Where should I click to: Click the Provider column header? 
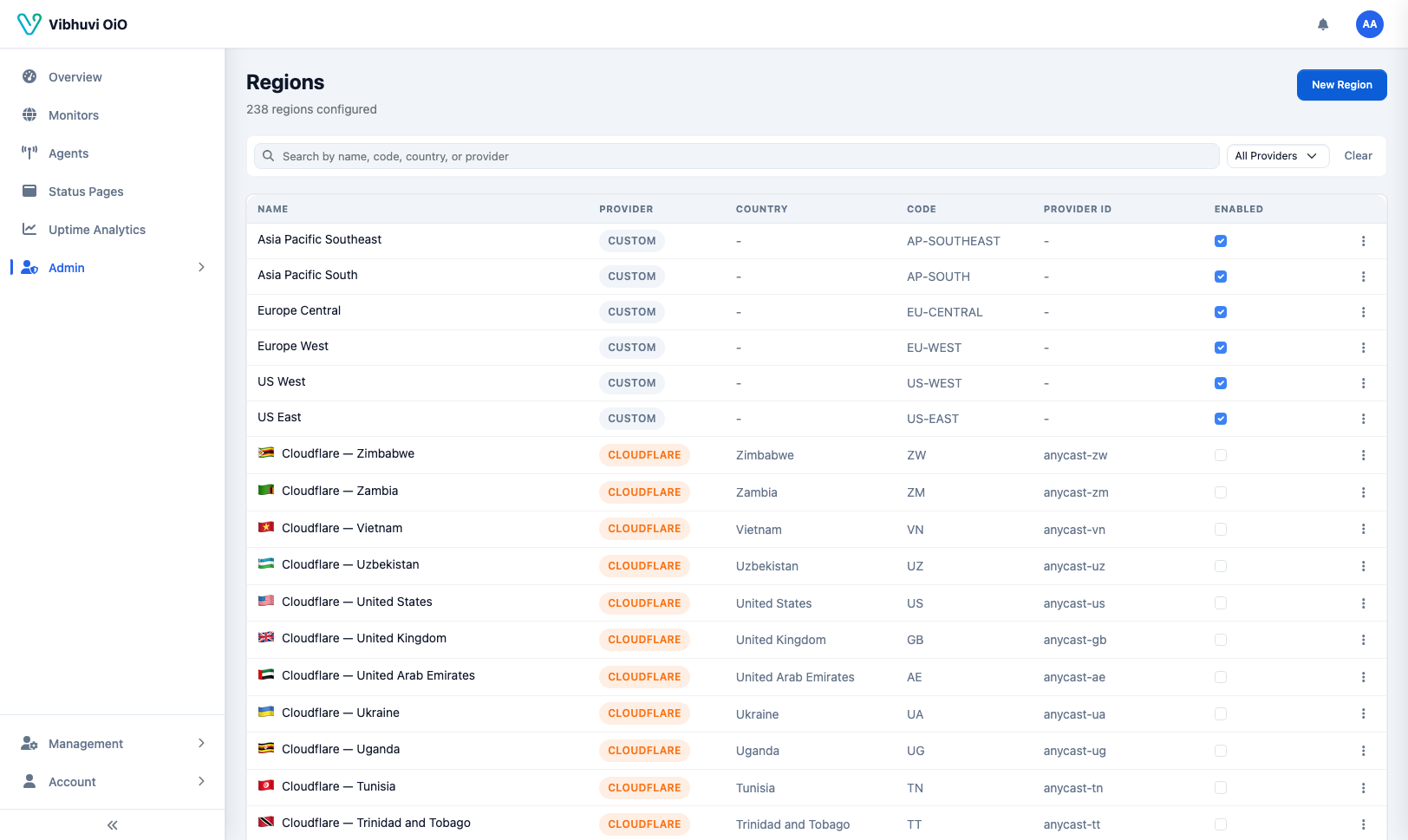click(x=626, y=209)
